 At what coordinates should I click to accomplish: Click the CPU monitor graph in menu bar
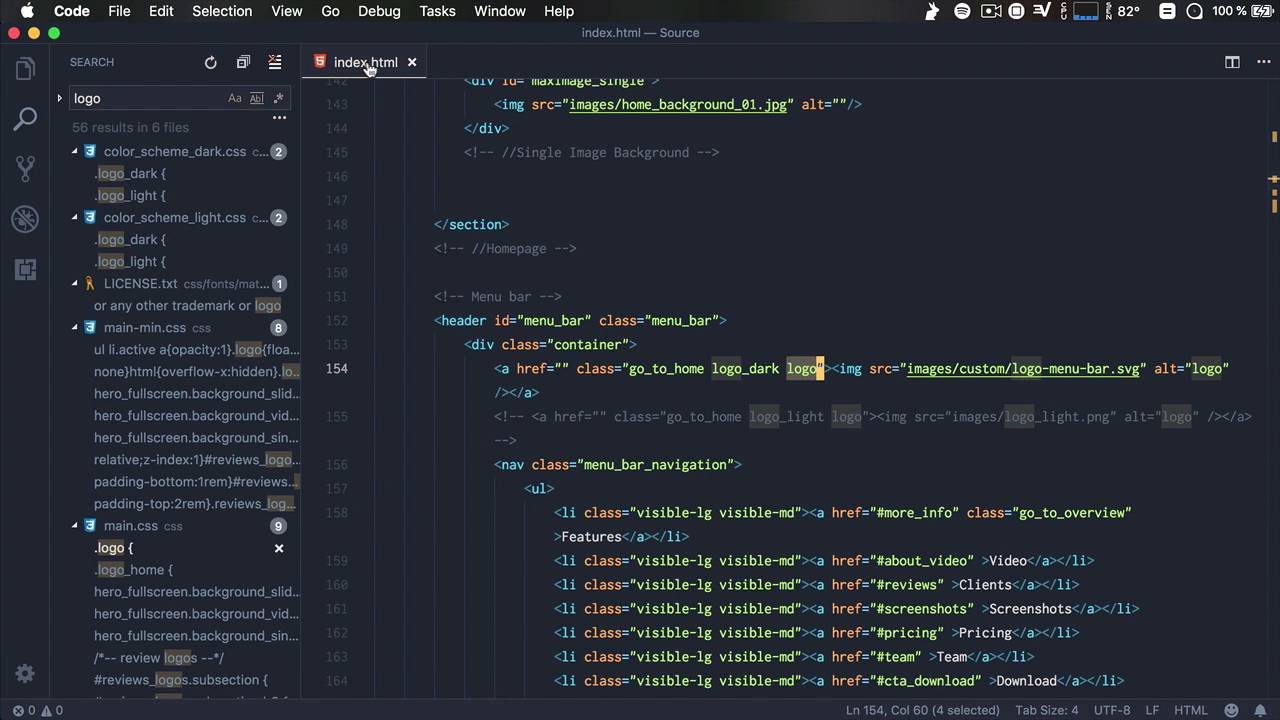1086,11
